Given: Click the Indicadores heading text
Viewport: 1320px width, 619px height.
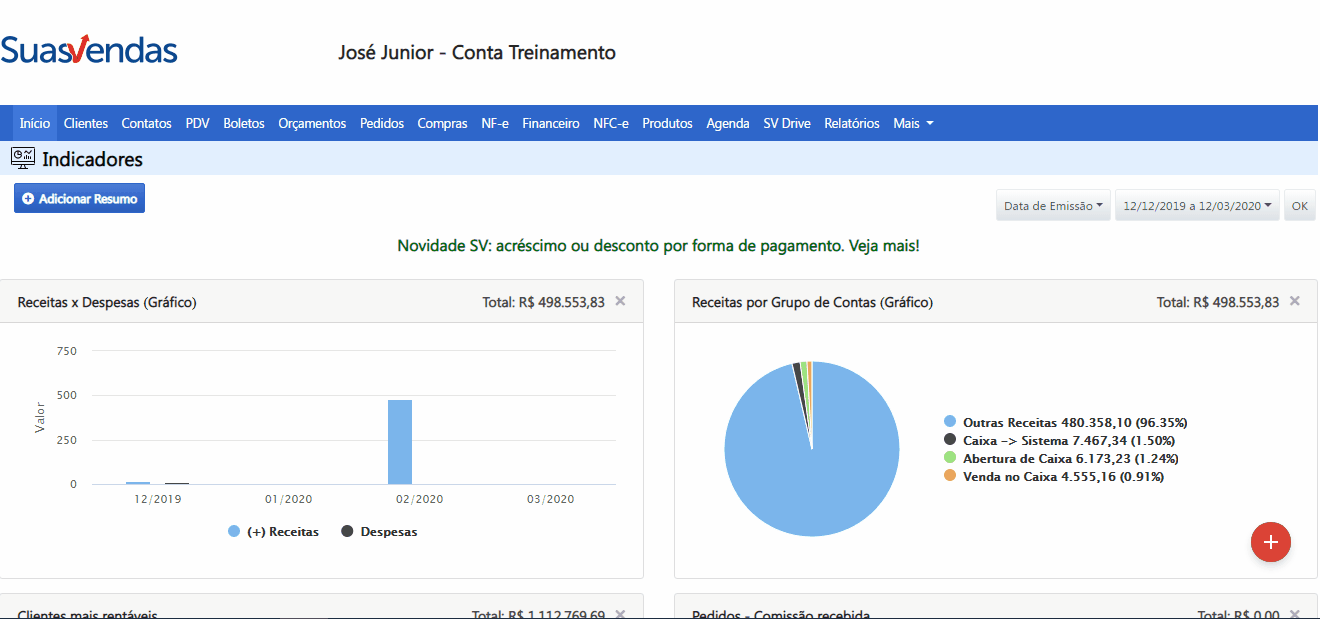Looking at the screenshot, I should (93, 159).
